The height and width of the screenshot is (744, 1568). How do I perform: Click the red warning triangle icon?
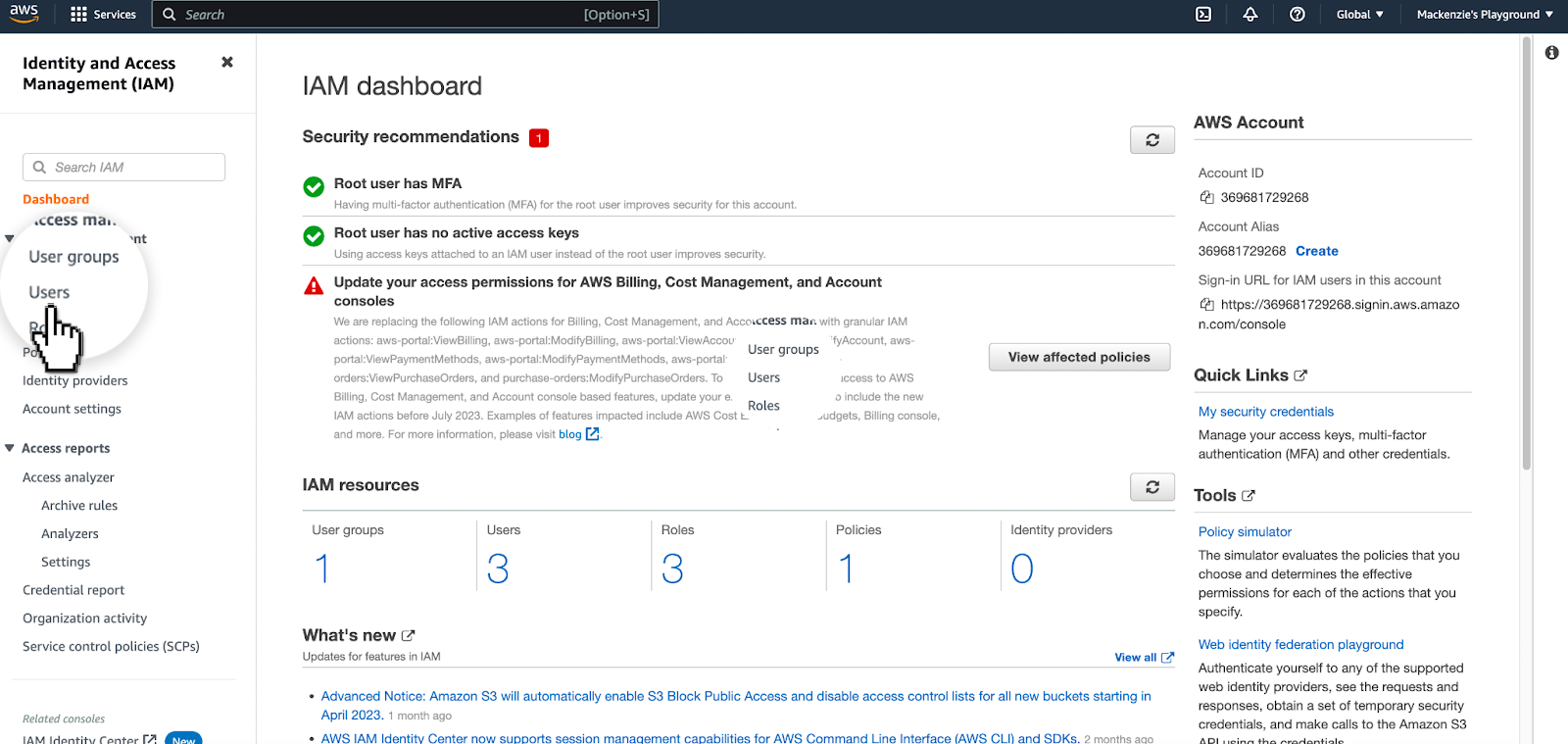click(x=314, y=286)
